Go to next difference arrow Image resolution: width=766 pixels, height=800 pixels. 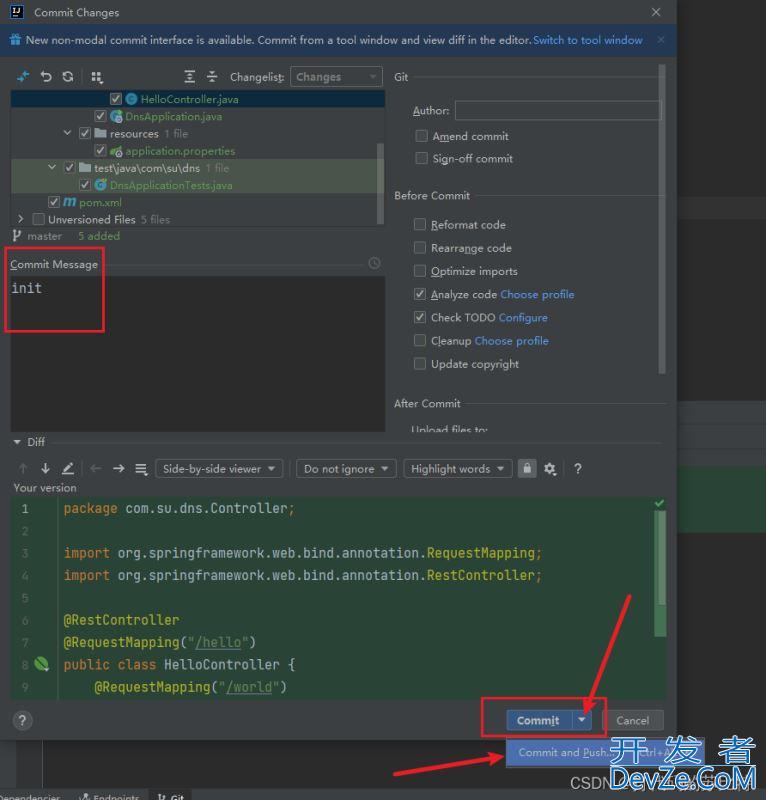pyautogui.click(x=45, y=468)
